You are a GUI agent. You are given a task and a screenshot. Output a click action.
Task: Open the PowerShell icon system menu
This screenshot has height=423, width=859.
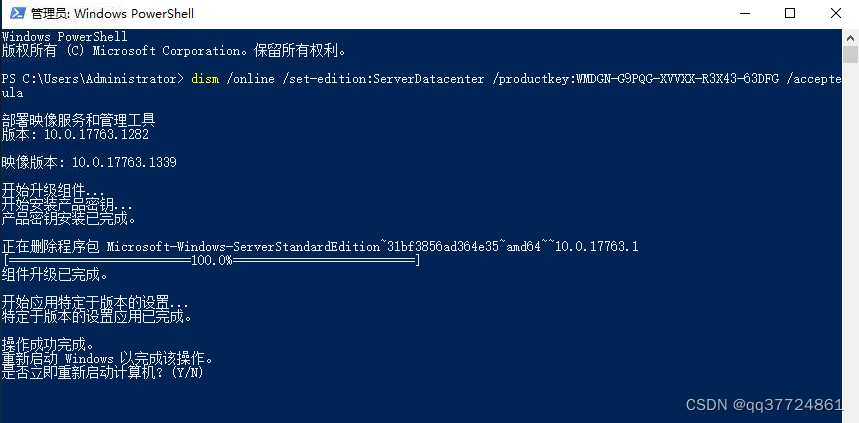click(17, 13)
